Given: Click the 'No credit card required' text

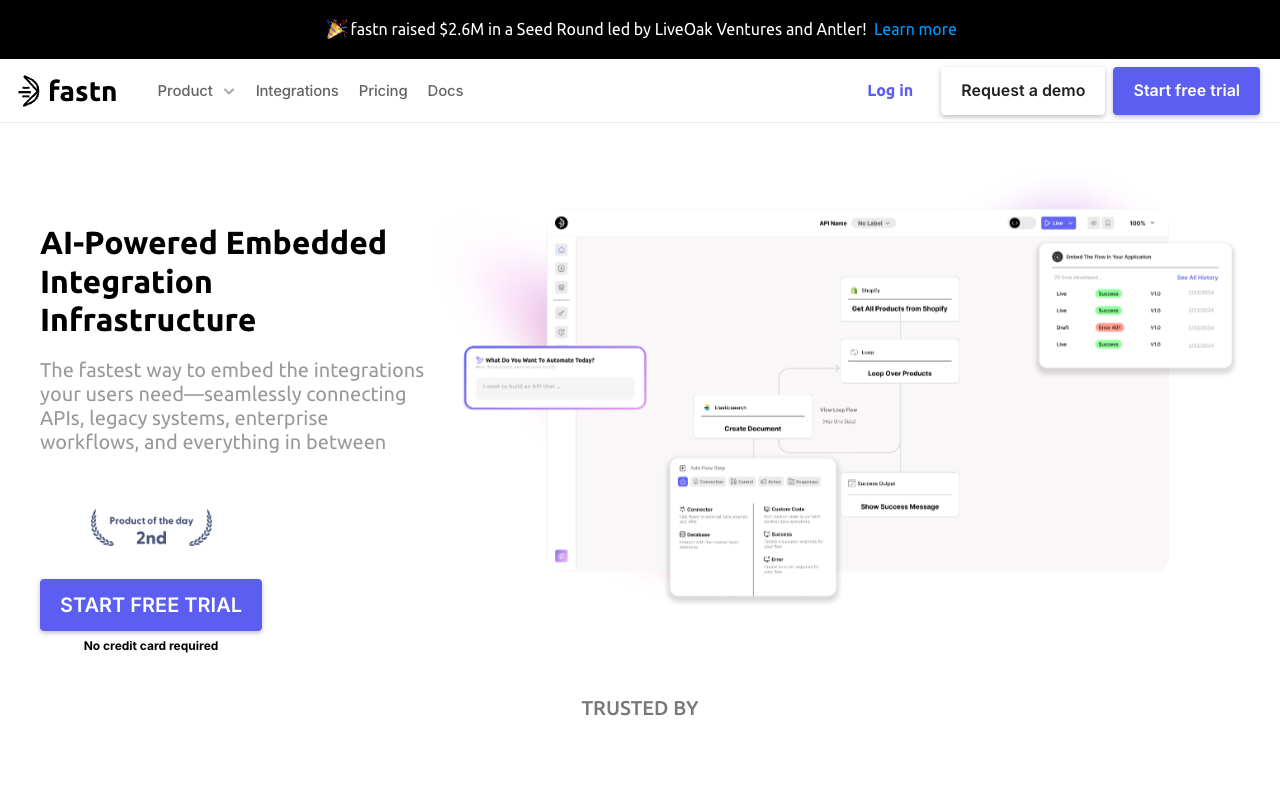Looking at the screenshot, I should 151,646.
